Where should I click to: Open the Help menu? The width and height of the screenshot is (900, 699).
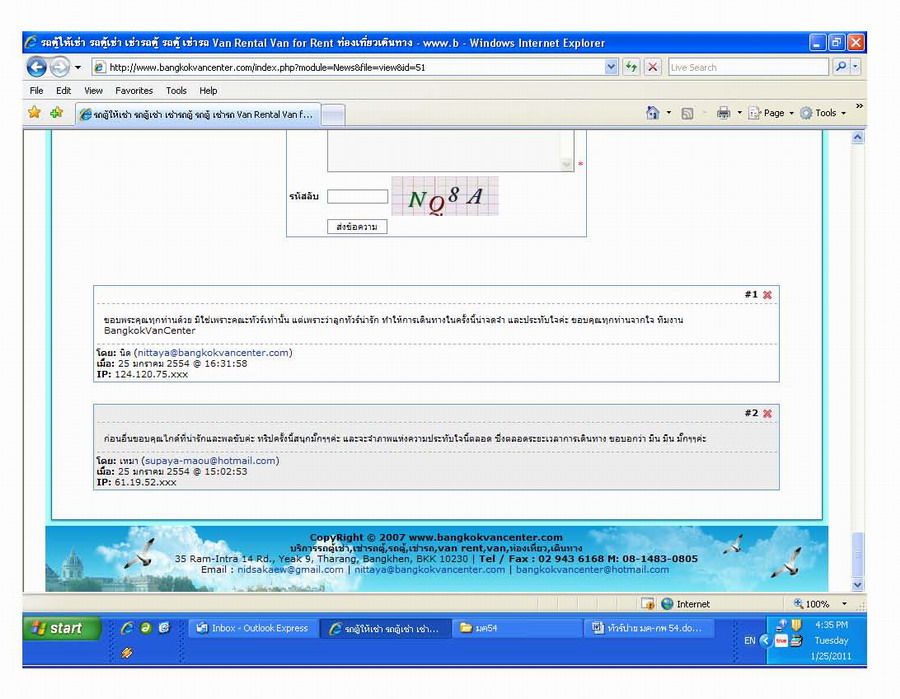point(208,91)
